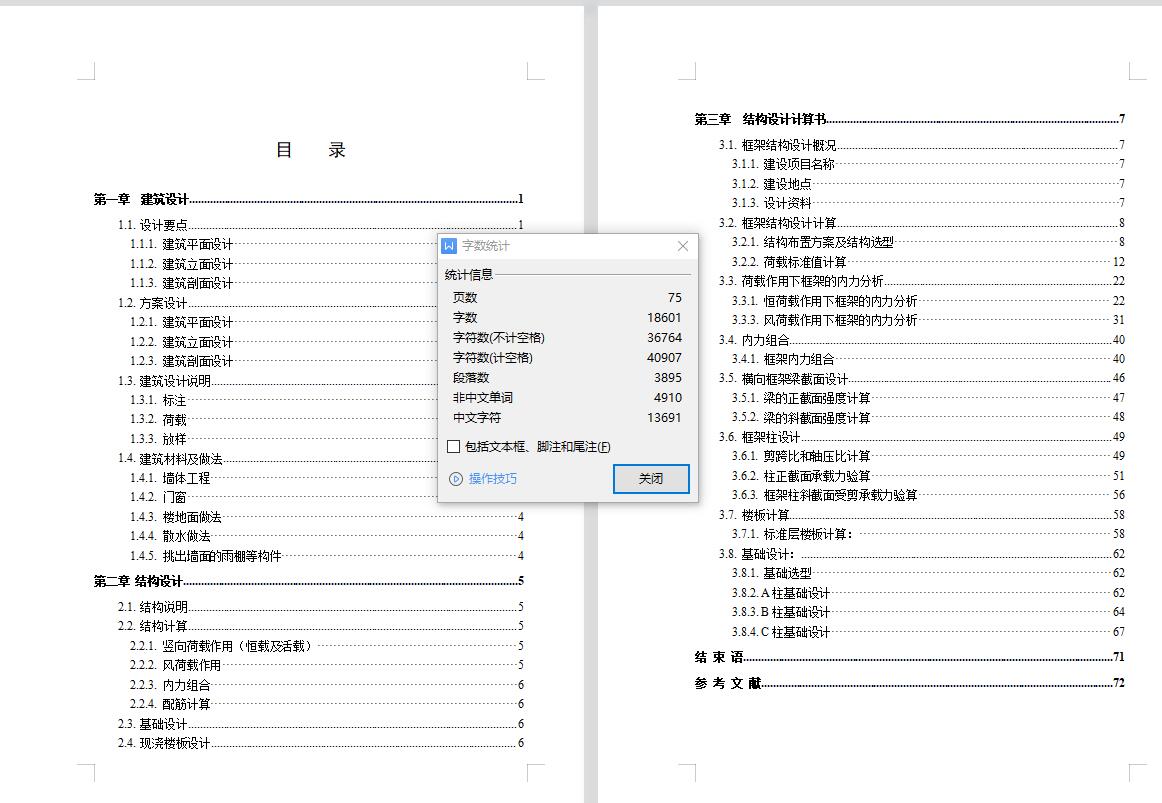Go to 2.2.2. 风荷载作用 entry
Screen dimensions: 1162x803
[327, 666]
